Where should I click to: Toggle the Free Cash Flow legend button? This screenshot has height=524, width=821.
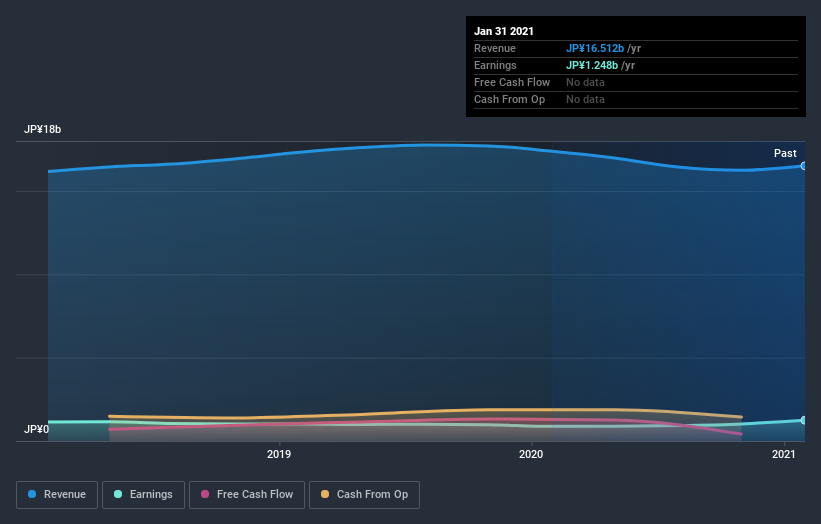(247, 495)
